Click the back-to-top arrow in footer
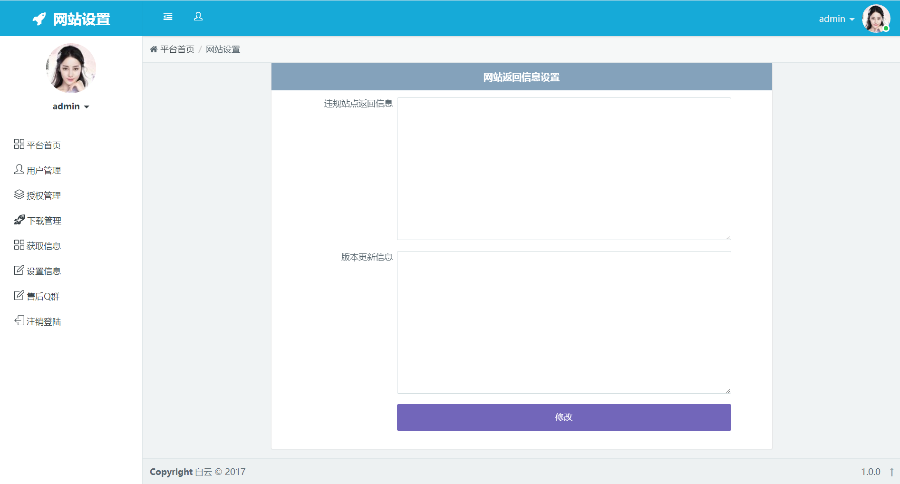900x484 pixels. (x=891, y=471)
